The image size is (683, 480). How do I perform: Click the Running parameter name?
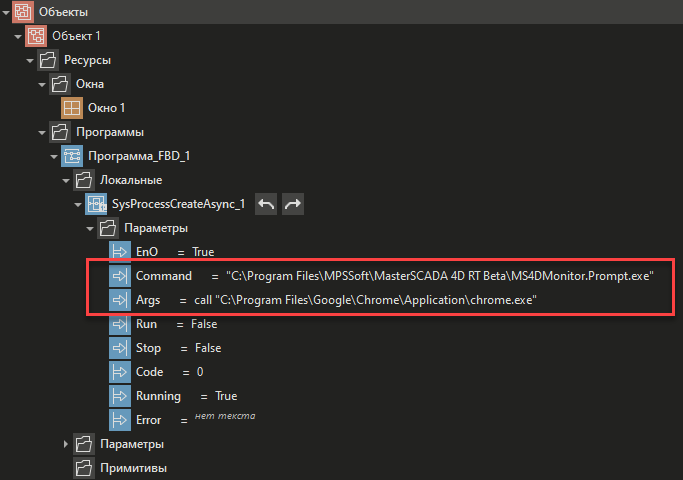(x=158, y=396)
